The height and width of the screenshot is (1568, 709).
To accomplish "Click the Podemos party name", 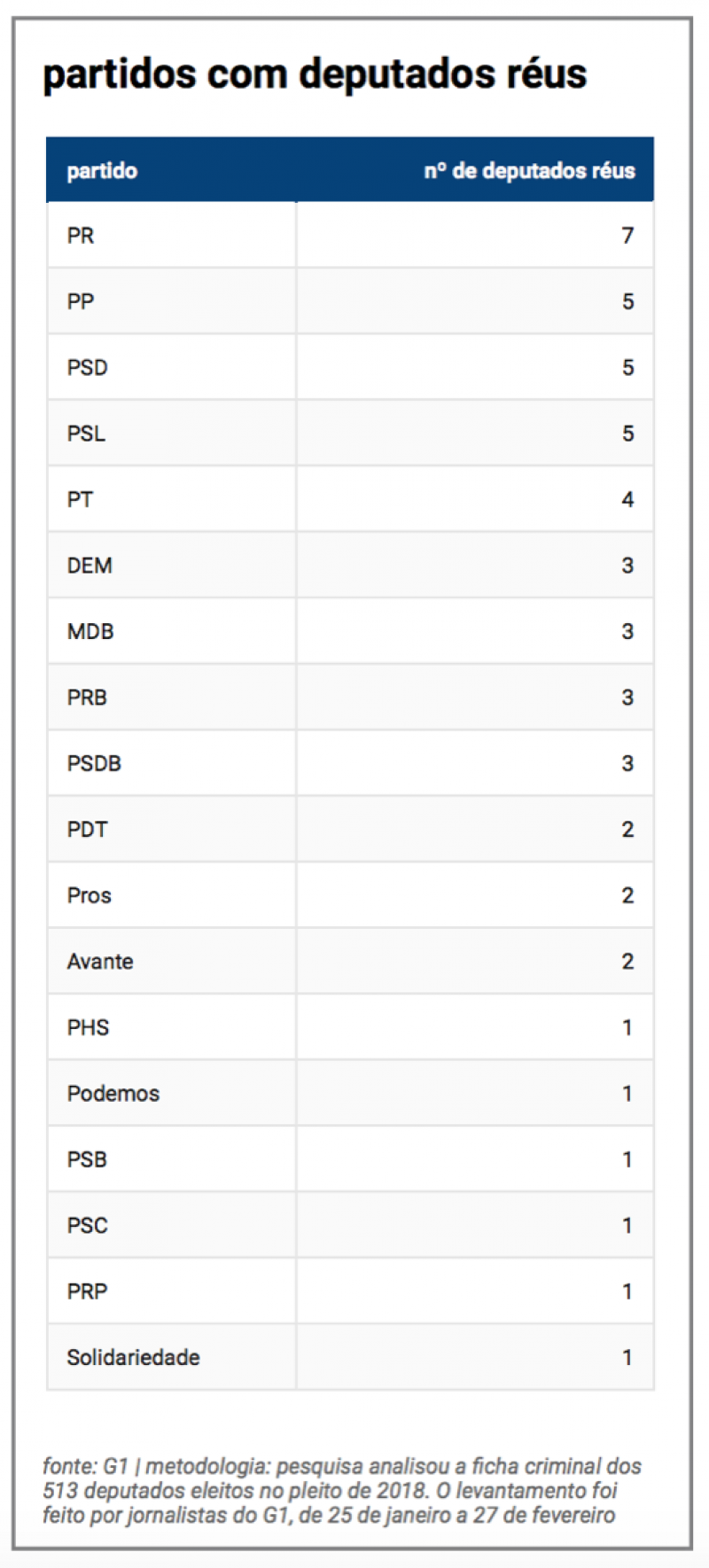I will click(113, 1094).
